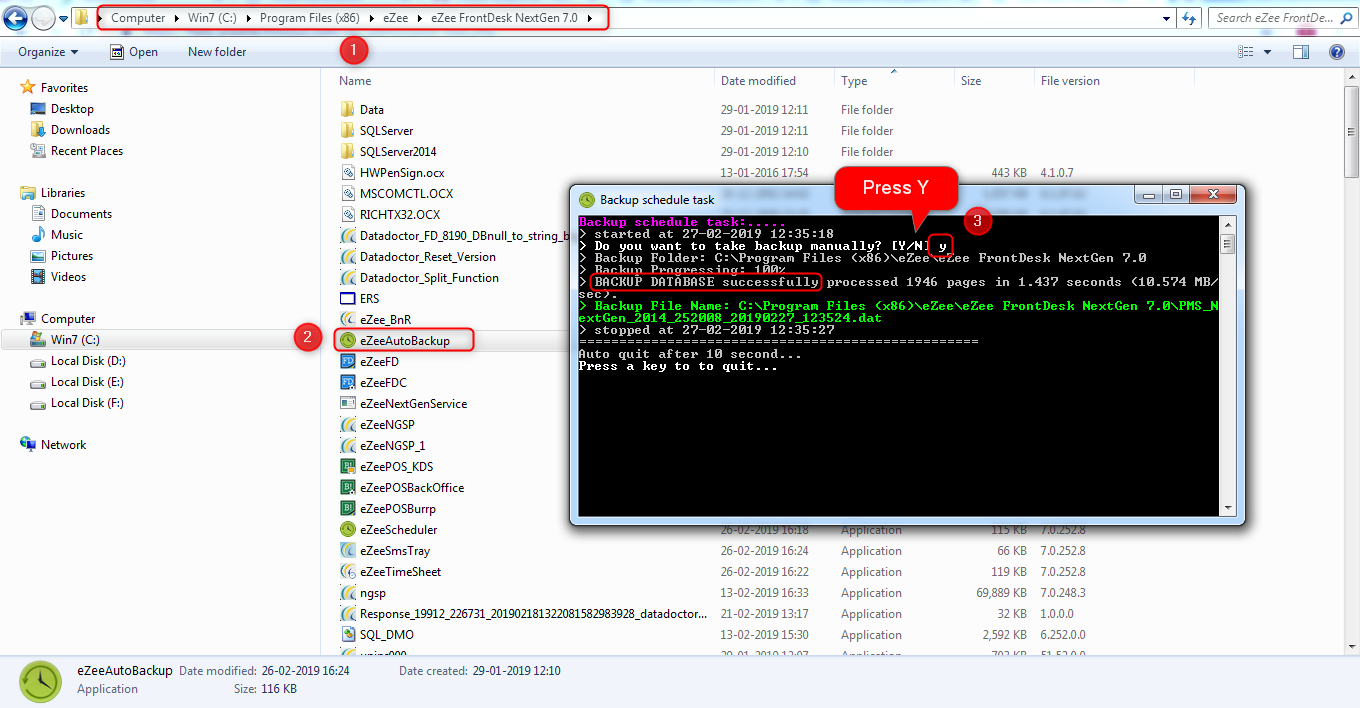Screen dimensions: 1360x708
Task: Change the view with the views icon
Action: tap(1246, 52)
